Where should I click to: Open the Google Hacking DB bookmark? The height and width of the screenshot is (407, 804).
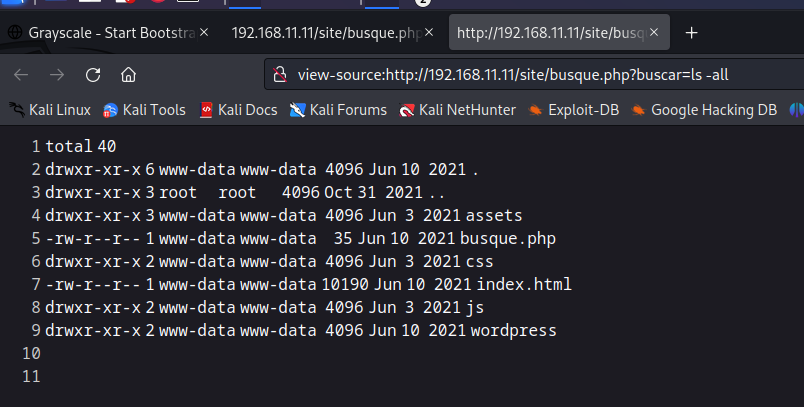tap(705, 110)
